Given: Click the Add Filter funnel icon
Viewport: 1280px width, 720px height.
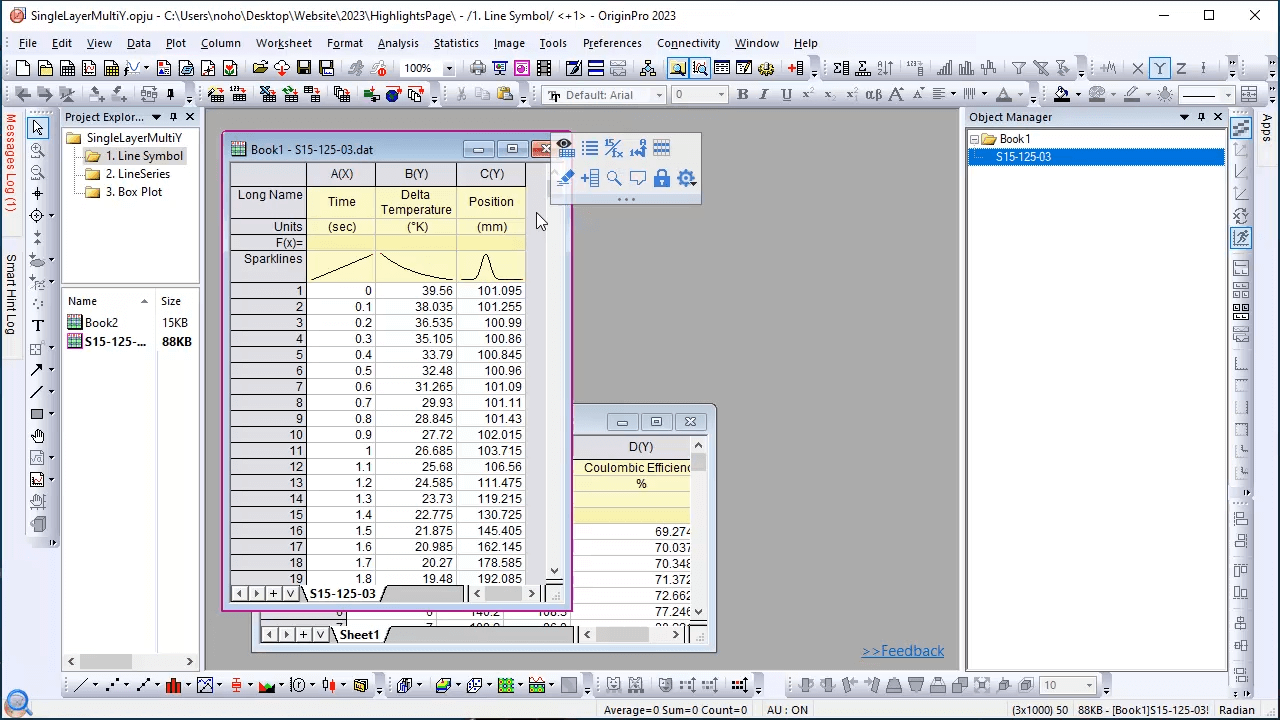Looking at the screenshot, I should 1018,69.
